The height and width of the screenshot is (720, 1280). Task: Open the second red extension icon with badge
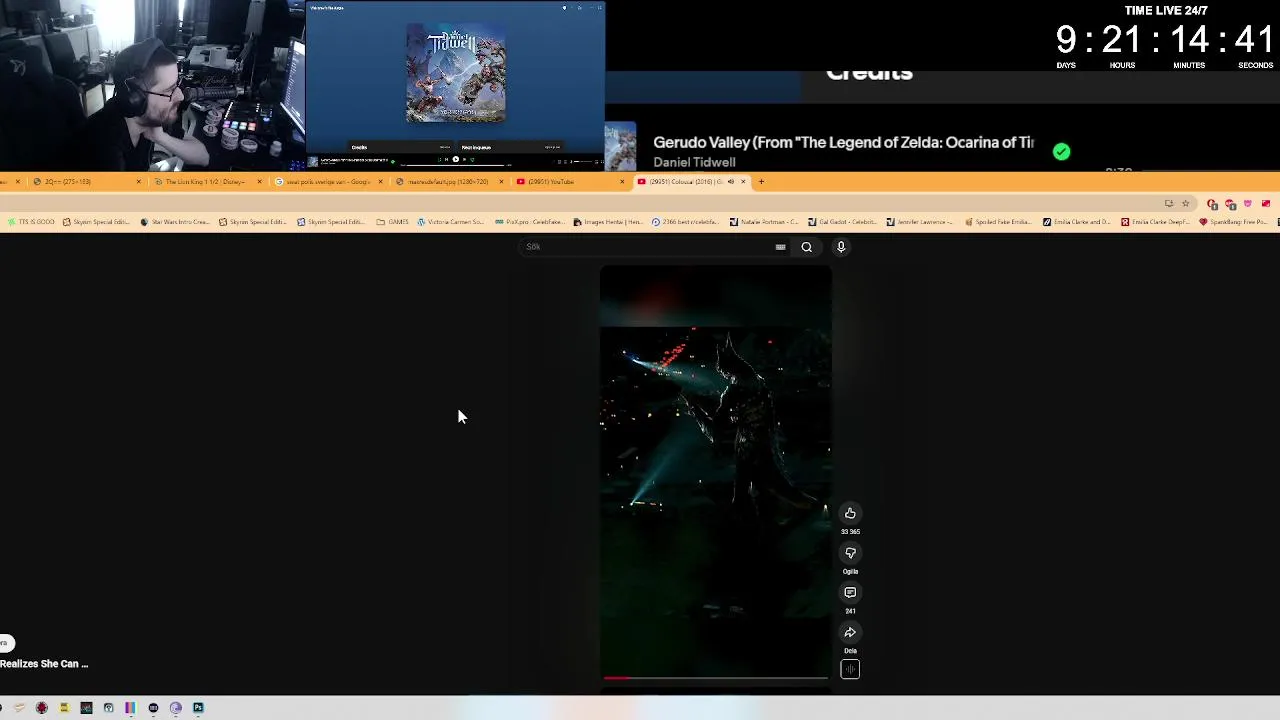click(1230, 204)
